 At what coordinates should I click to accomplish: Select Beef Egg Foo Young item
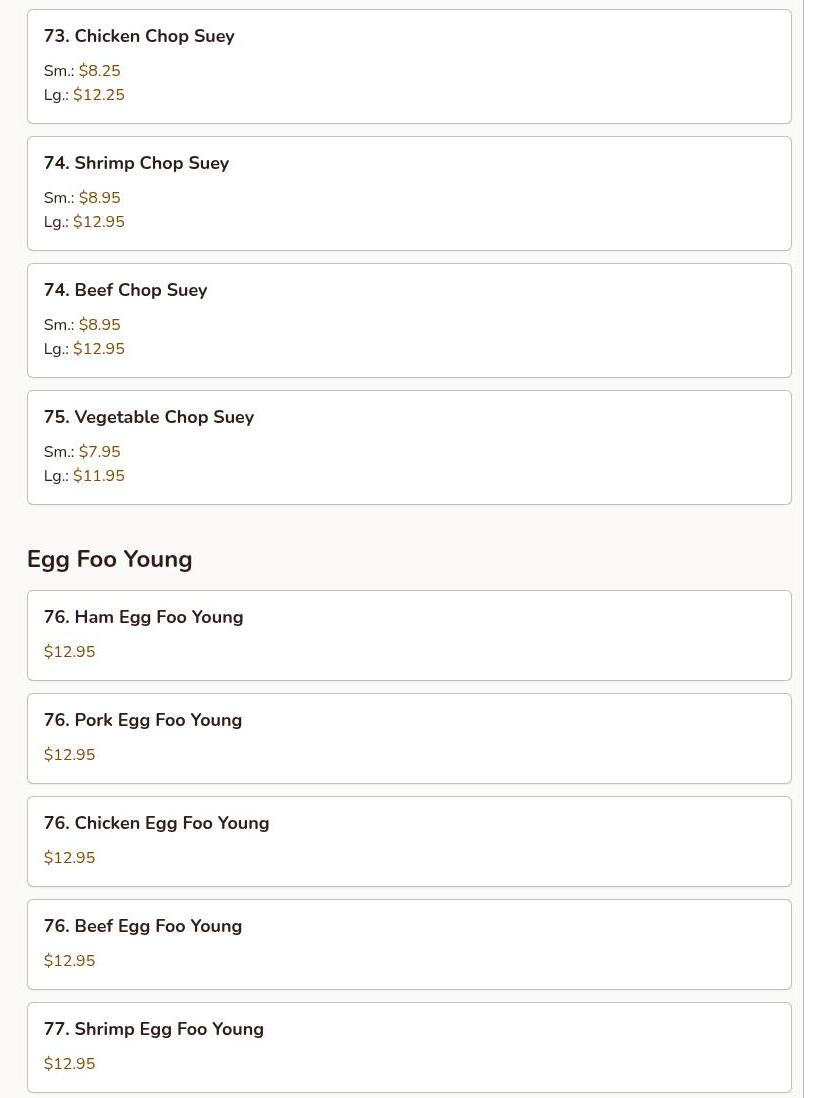(x=143, y=926)
